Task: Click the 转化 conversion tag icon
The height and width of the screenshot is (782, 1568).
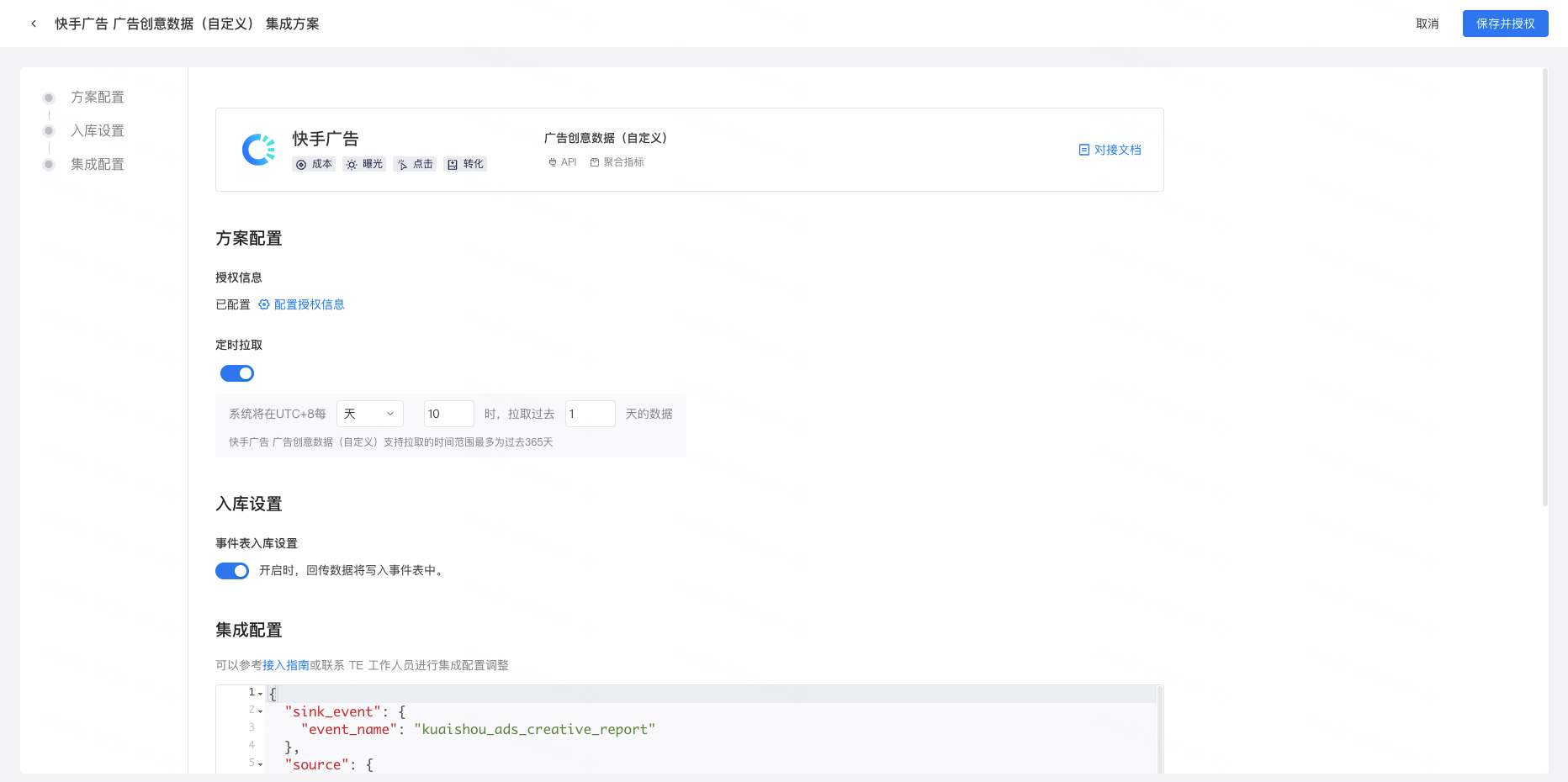Action: pyautogui.click(x=453, y=165)
